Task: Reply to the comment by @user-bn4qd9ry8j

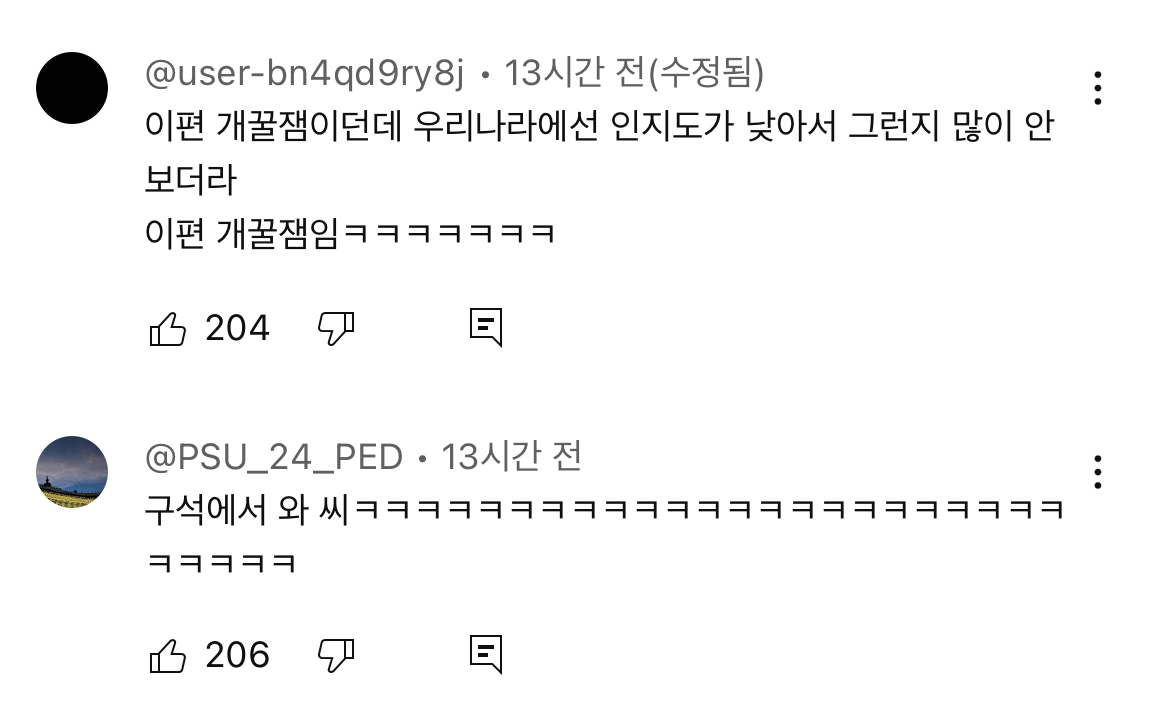Action: [x=486, y=328]
